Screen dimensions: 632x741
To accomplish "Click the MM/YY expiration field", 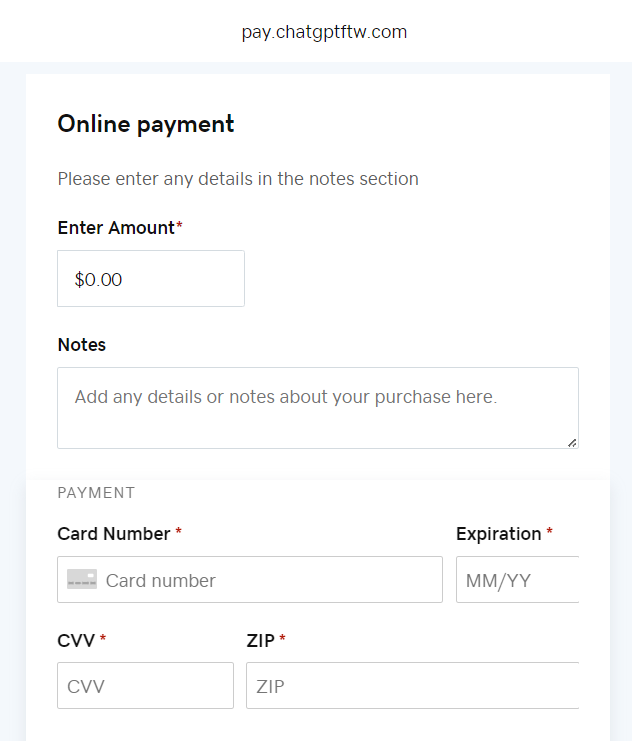I will [x=517, y=580].
